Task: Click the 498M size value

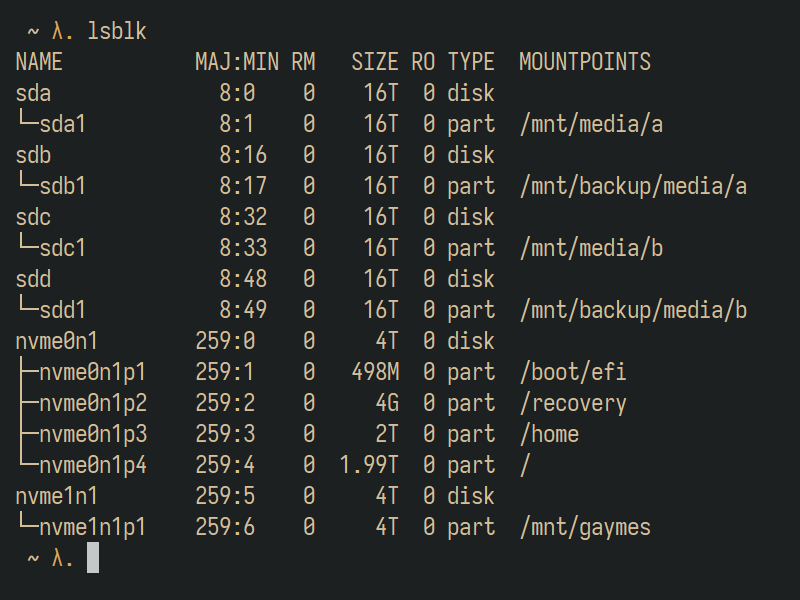Action: click(x=376, y=372)
